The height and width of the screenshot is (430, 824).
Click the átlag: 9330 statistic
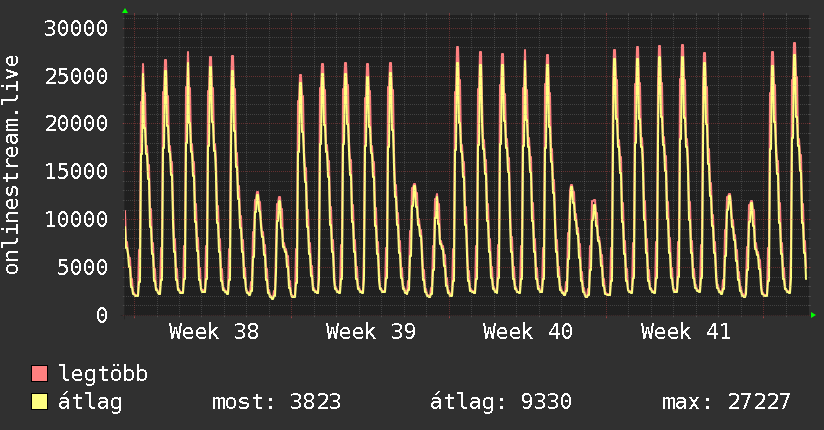(x=501, y=402)
